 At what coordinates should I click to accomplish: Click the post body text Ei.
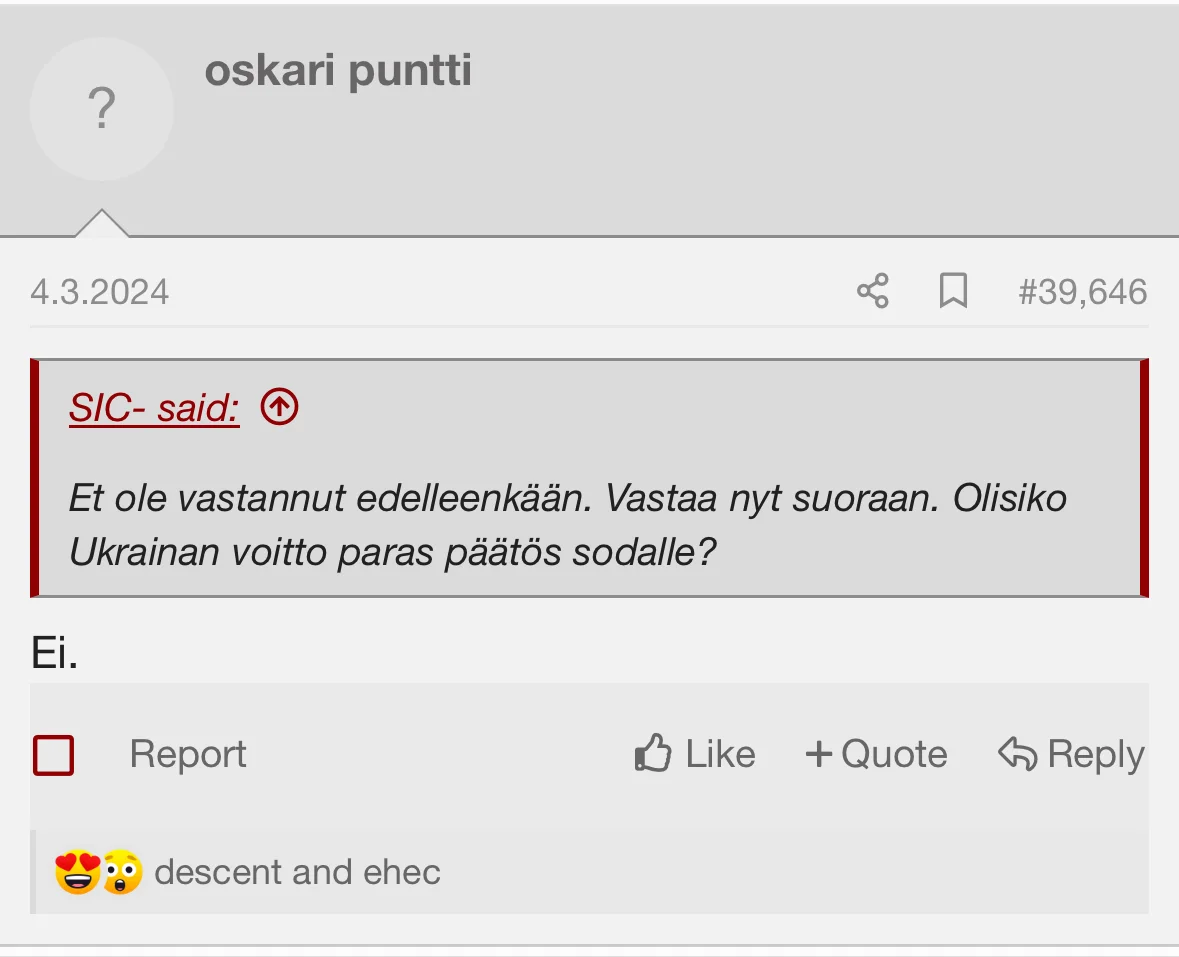54,654
